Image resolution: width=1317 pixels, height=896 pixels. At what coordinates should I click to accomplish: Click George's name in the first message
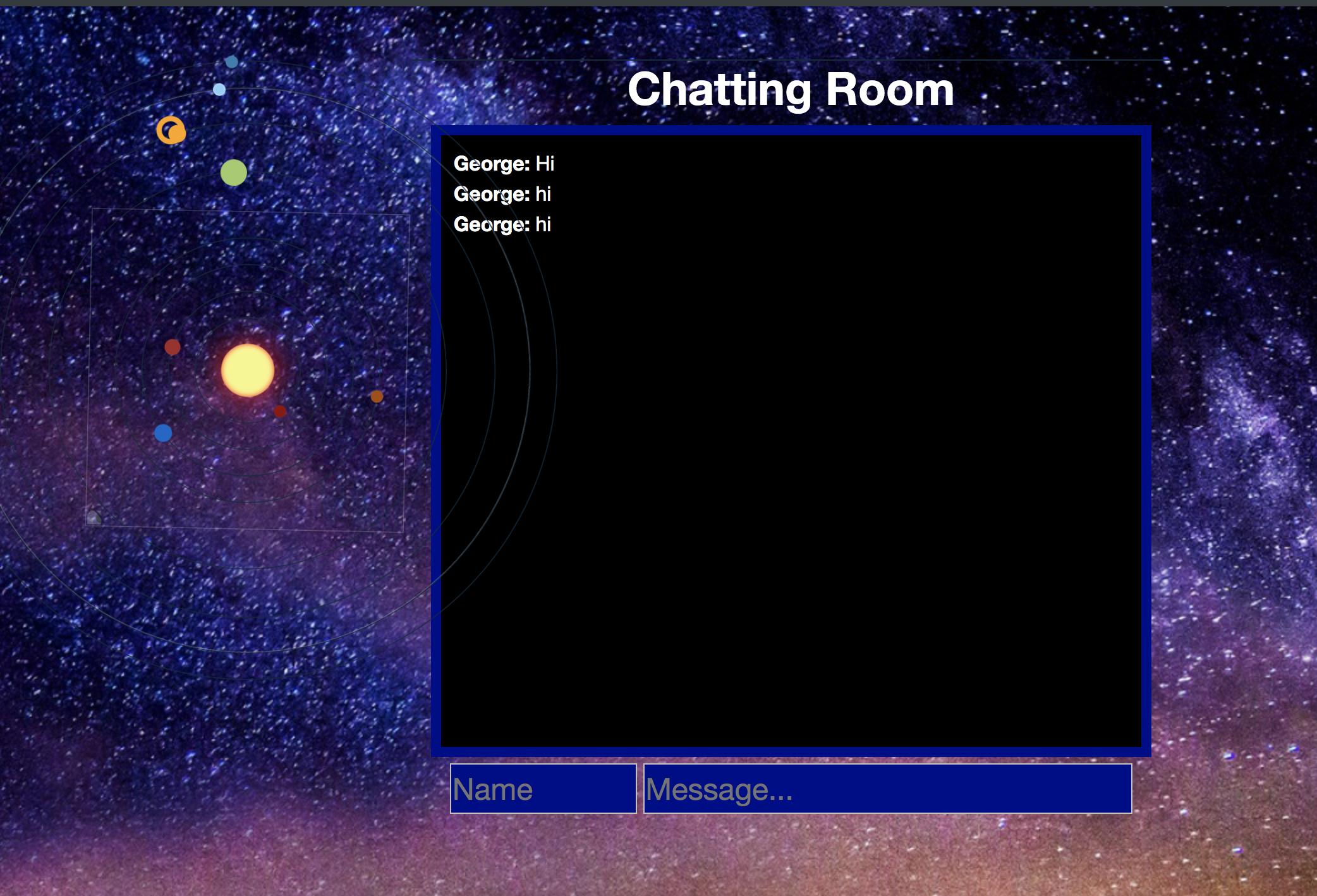491,164
